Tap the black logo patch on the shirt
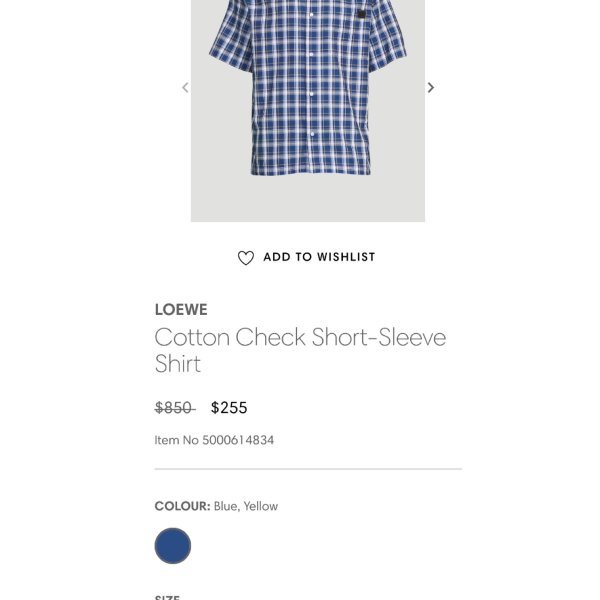600x600 pixels. [x=361, y=15]
